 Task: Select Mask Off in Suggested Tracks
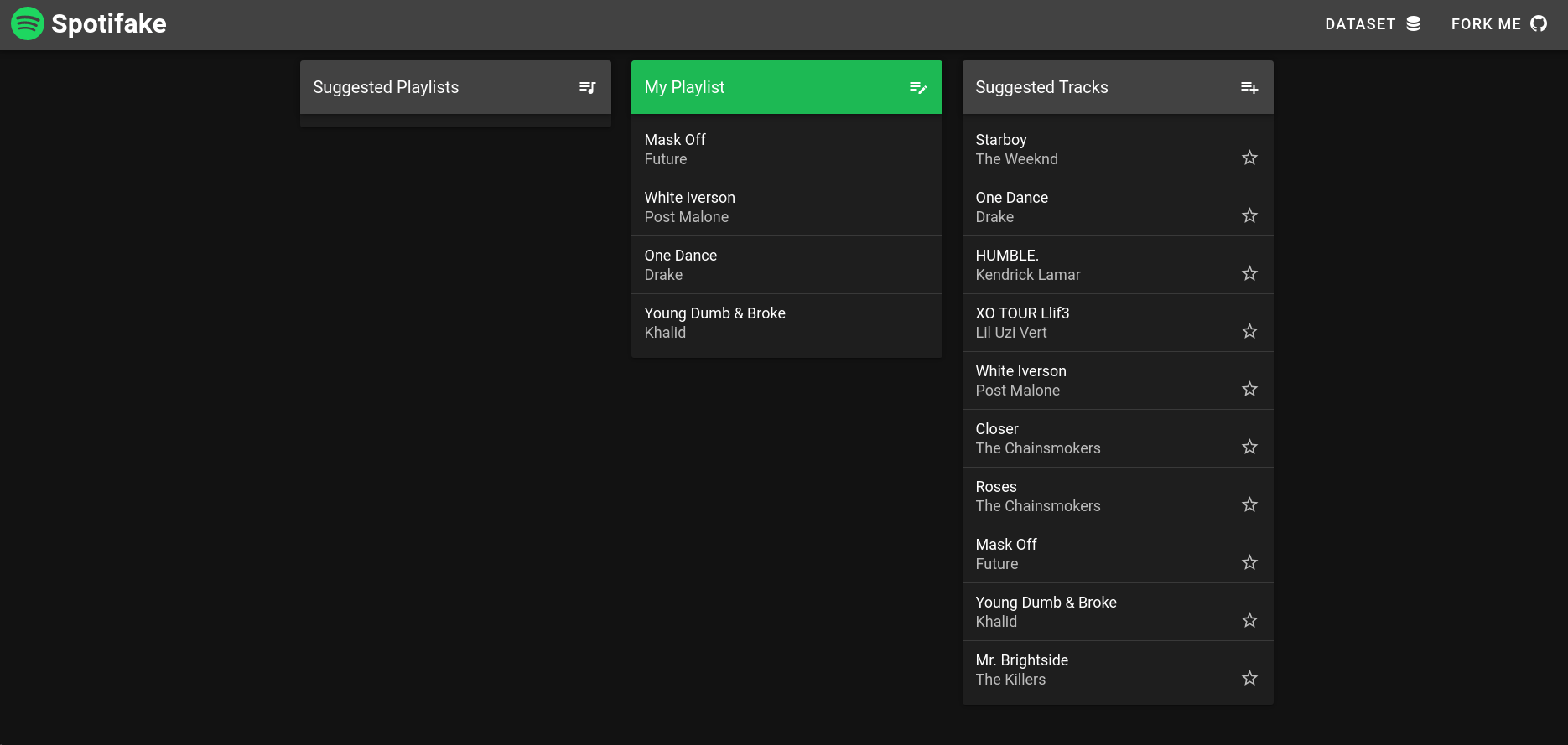coord(1118,554)
